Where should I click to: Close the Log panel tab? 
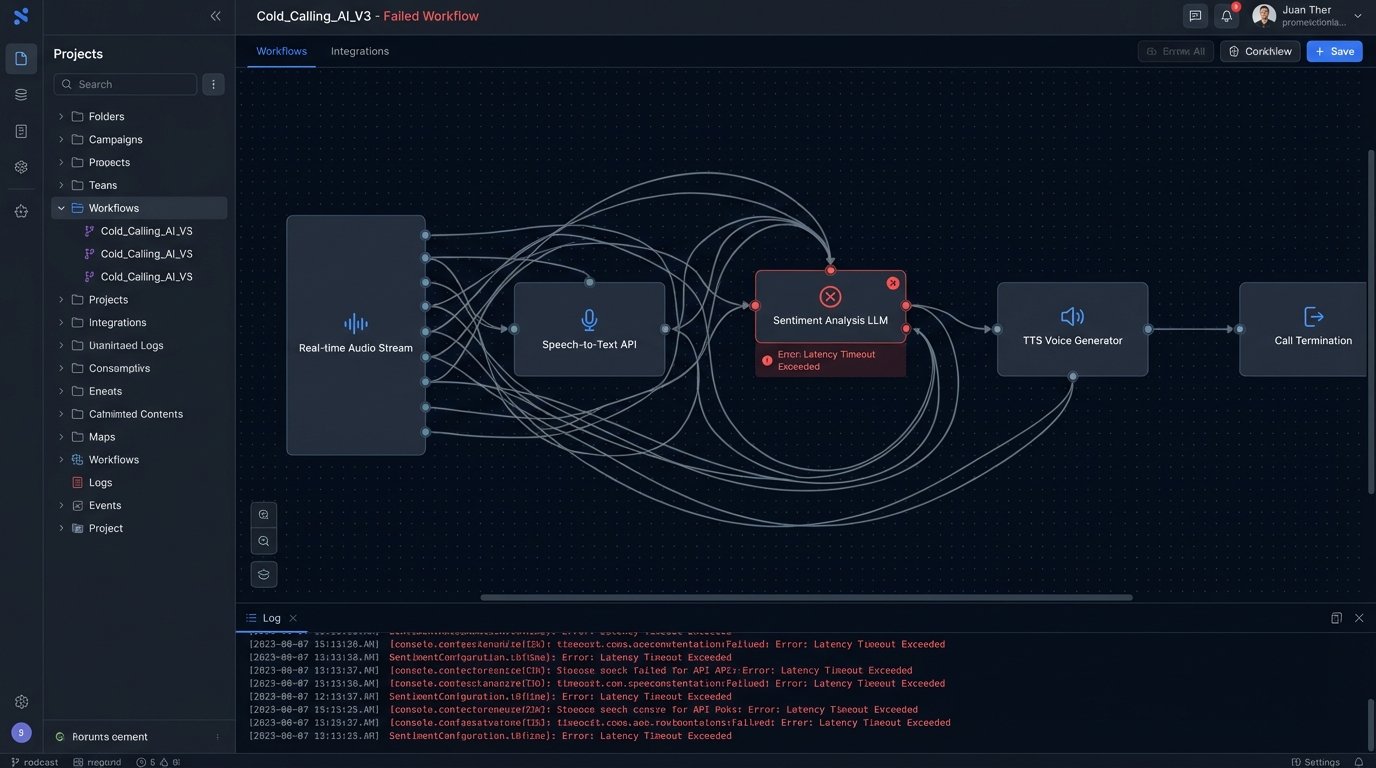tap(293, 618)
